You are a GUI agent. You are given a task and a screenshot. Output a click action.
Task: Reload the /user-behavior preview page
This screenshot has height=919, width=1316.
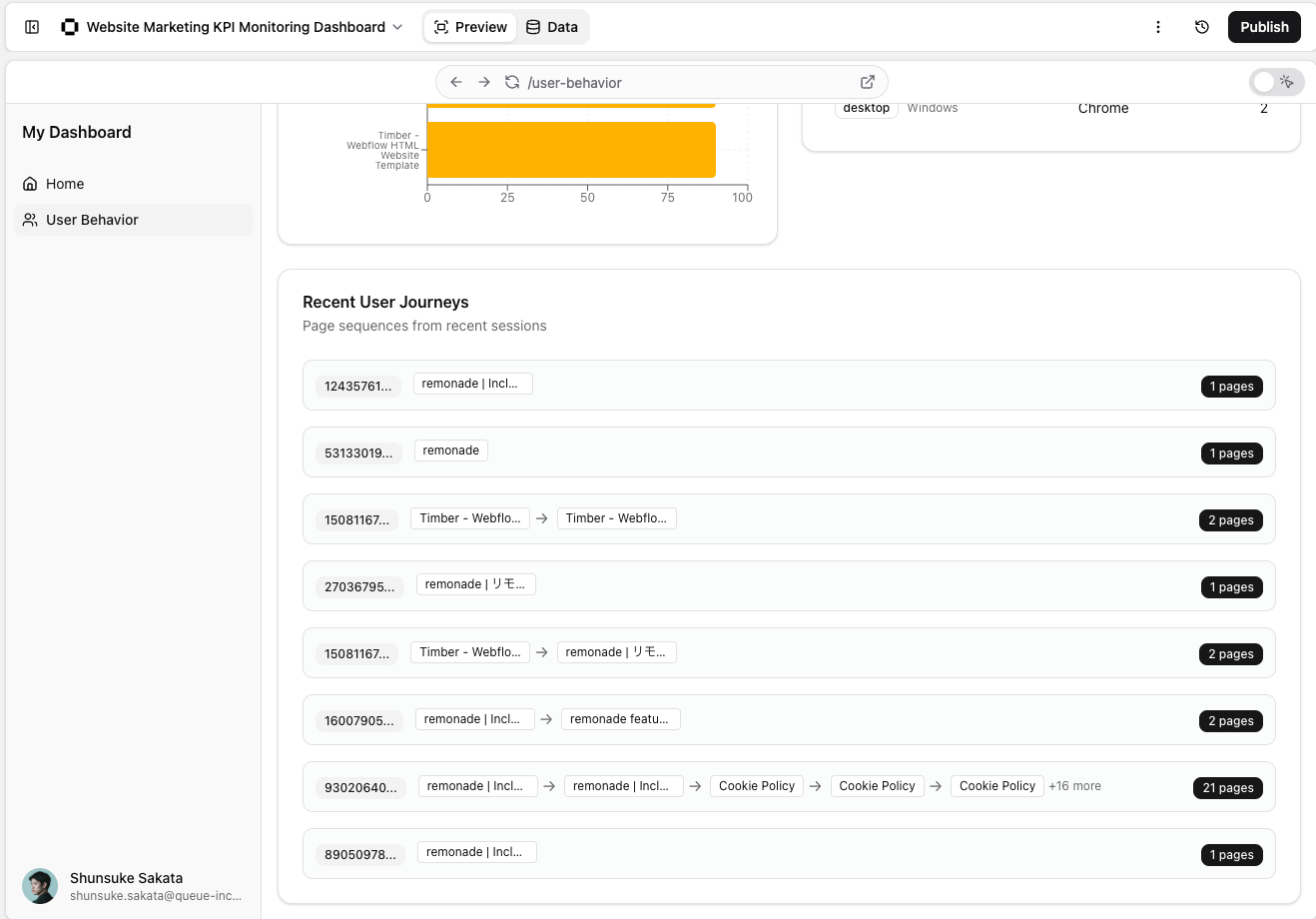(x=512, y=82)
